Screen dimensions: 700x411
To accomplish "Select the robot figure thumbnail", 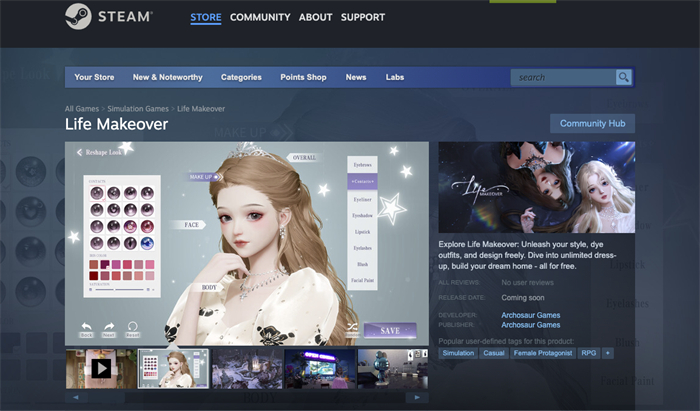I will tap(393, 369).
